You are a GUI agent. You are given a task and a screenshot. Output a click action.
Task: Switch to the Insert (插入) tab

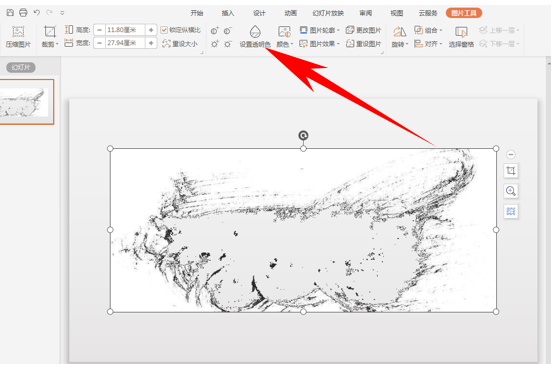point(228,13)
